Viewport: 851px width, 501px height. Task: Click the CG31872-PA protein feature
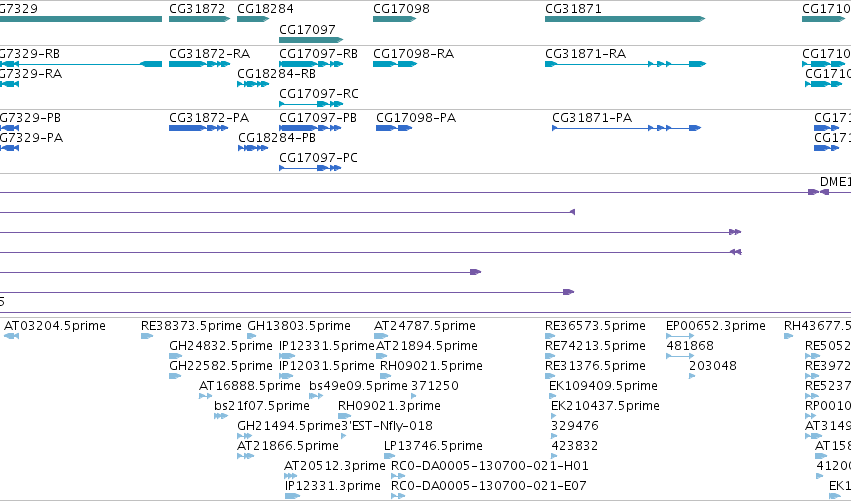(198, 128)
